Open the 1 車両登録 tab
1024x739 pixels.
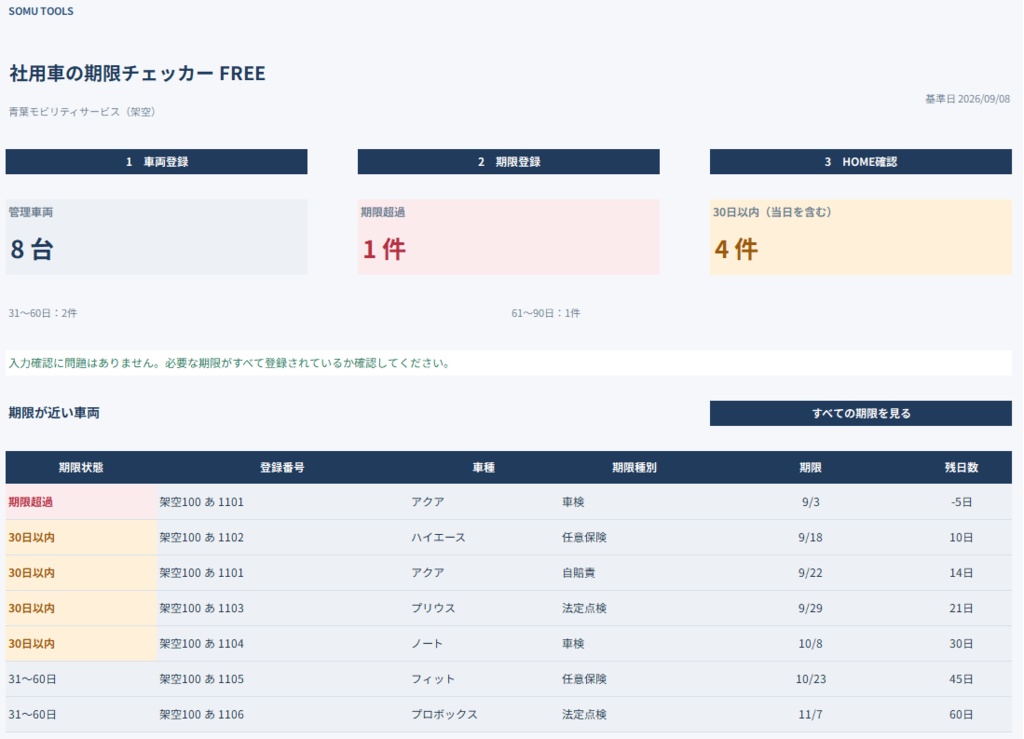[156, 161]
